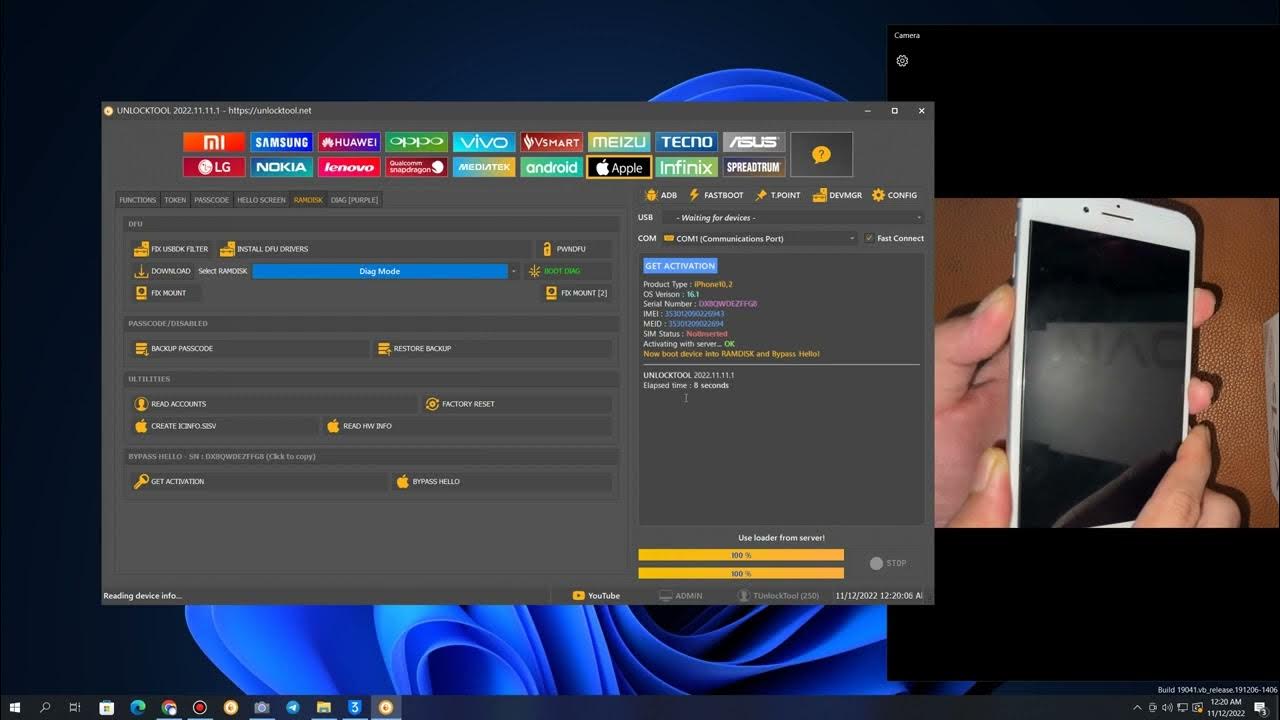1280x720 pixels.
Task: Select the Infinix brand tile
Action: pyautogui.click(x=687, y=167)
